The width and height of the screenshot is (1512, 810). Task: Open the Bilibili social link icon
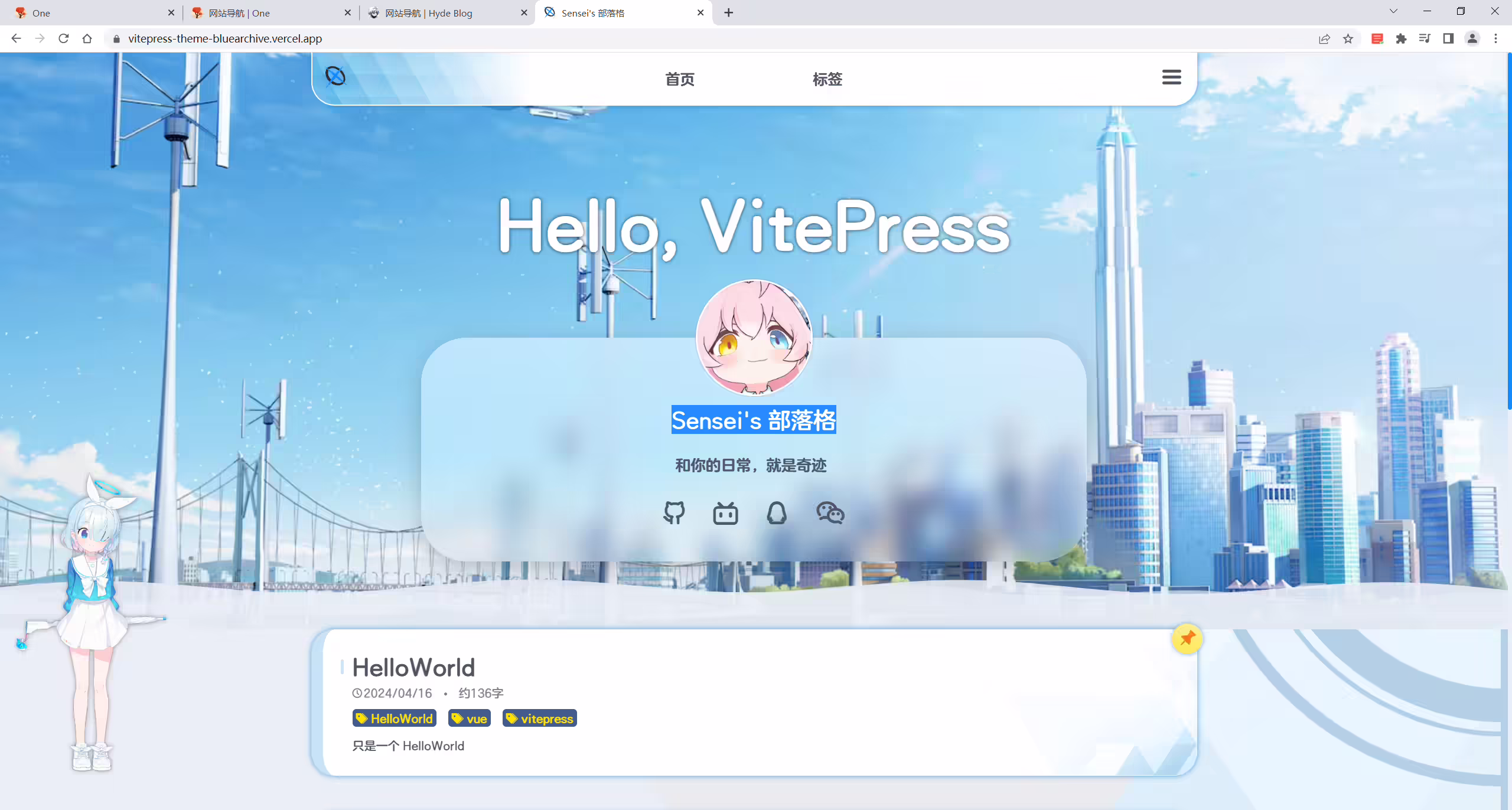(x=725, y=513)
